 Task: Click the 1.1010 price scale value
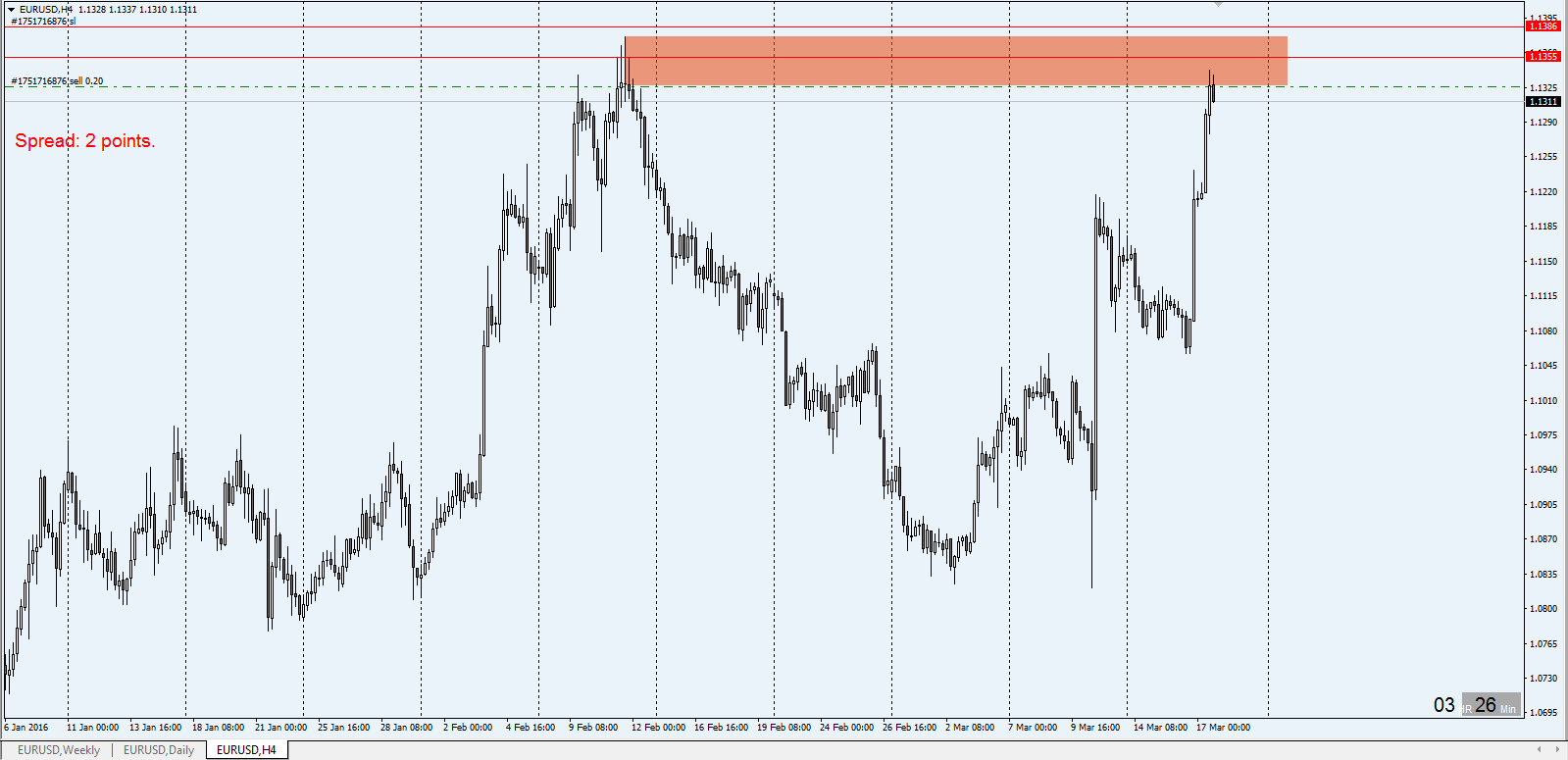1543,401
